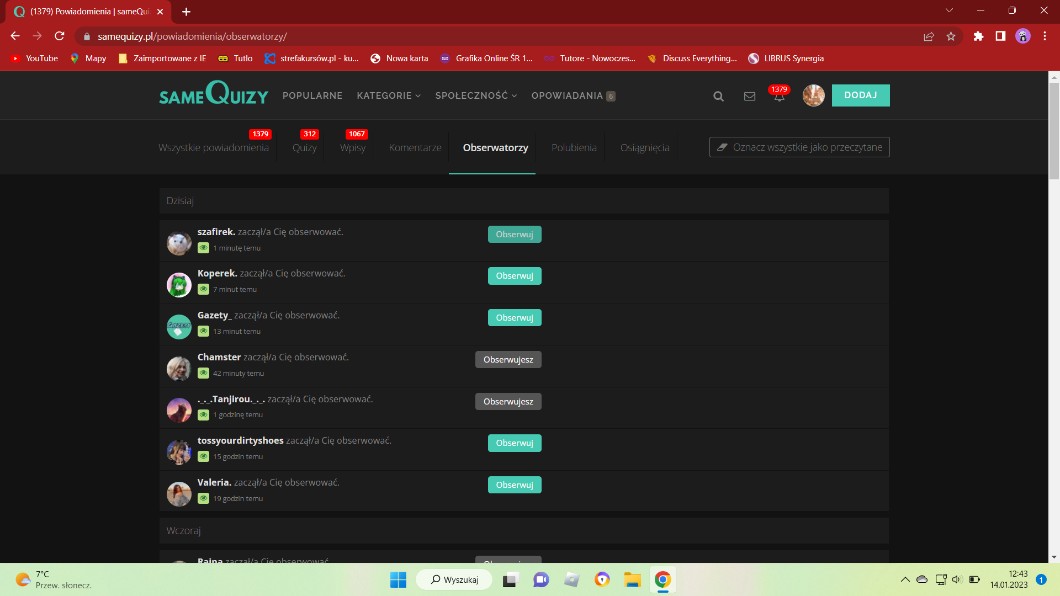Expand the Społeczność dropdown menu
This screenshot has width=1060, height=596.
click(x=475, y=96)
